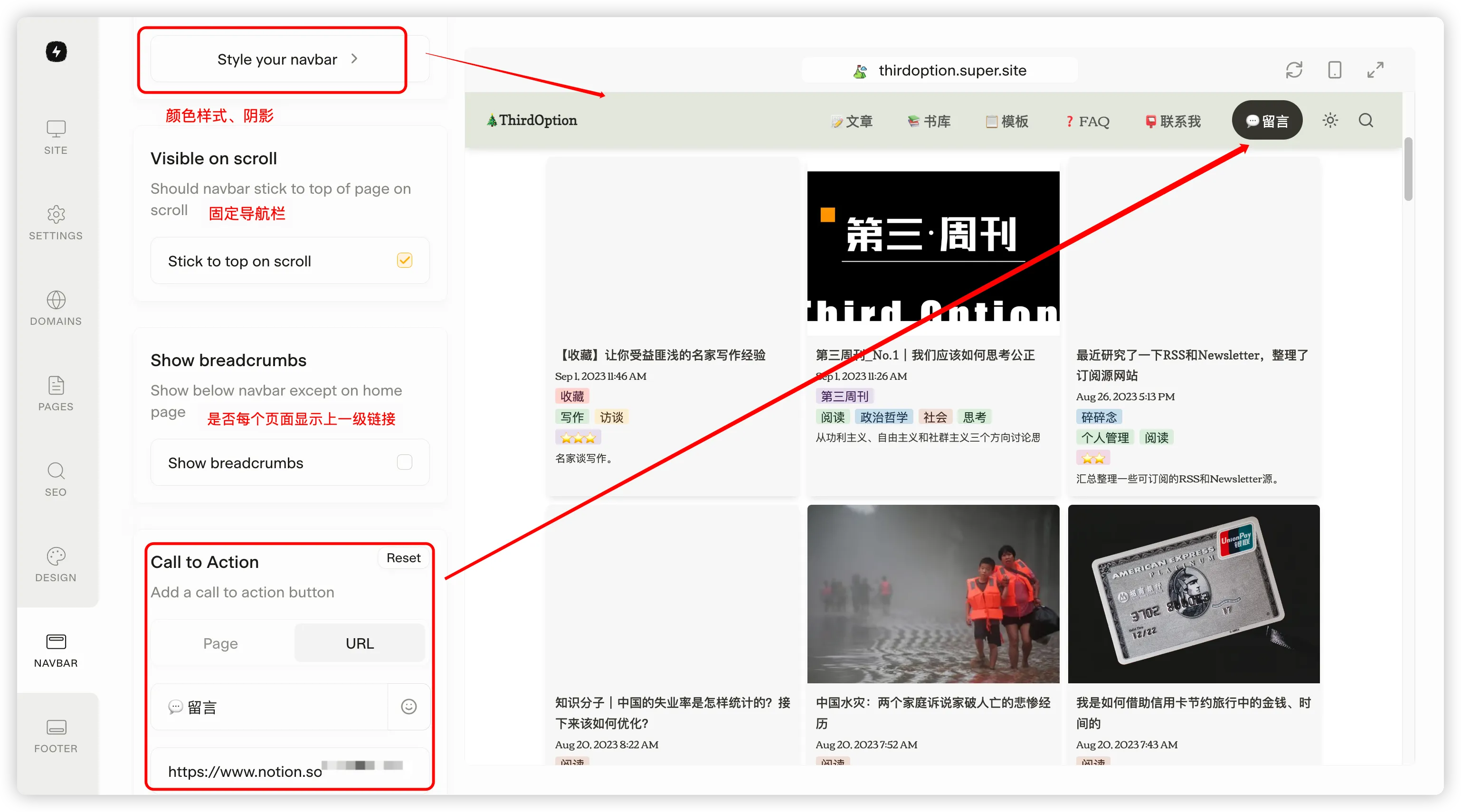
Task: Open the Design palette section
Action: coord(56,565)
